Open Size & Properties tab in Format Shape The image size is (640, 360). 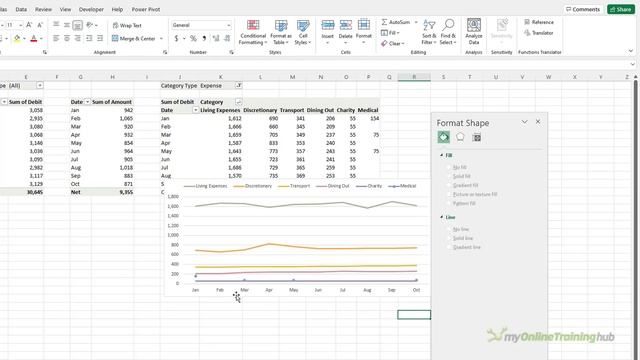click(x=476, y=137)
